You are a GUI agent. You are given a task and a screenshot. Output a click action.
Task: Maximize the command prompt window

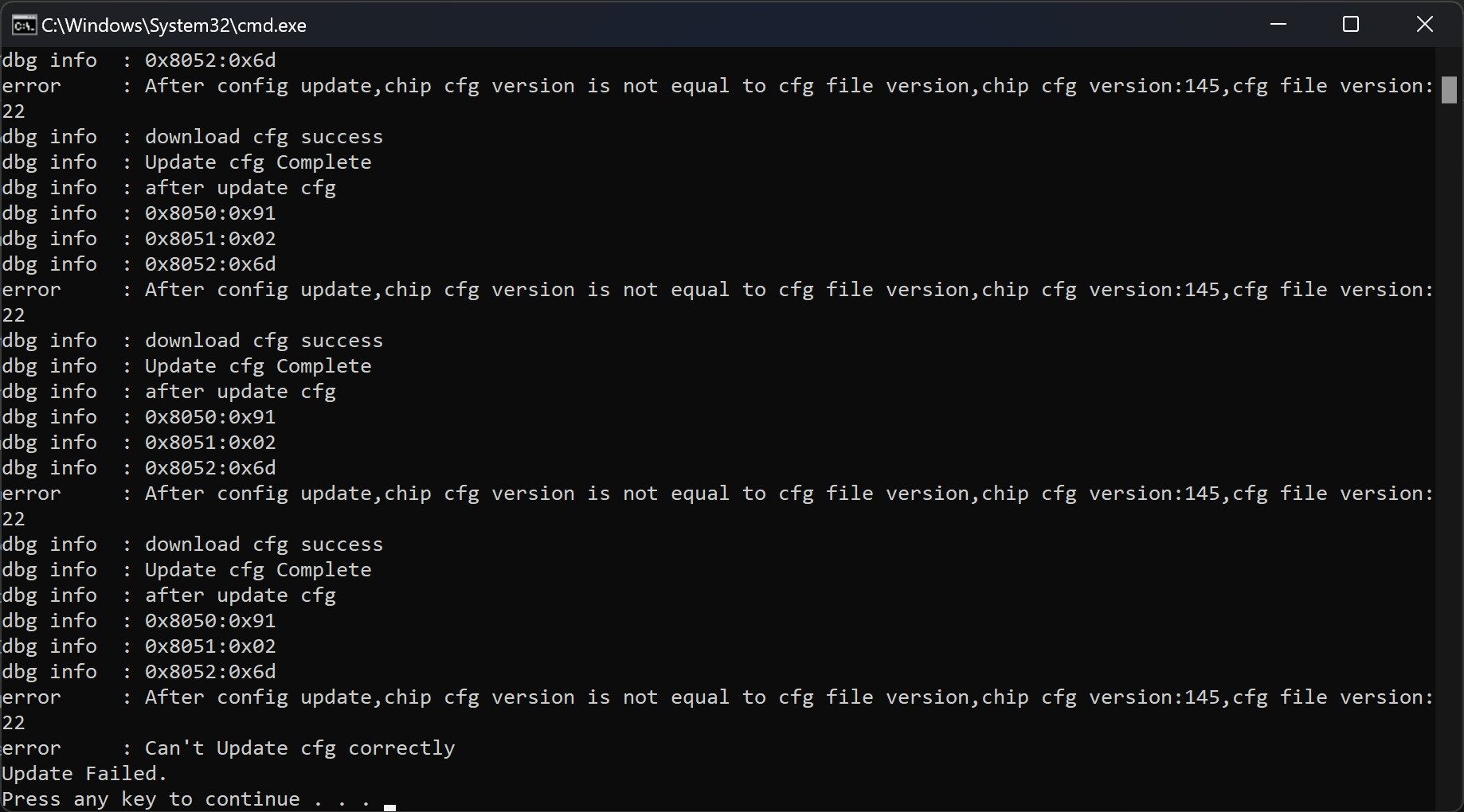tap(1351, 25)
